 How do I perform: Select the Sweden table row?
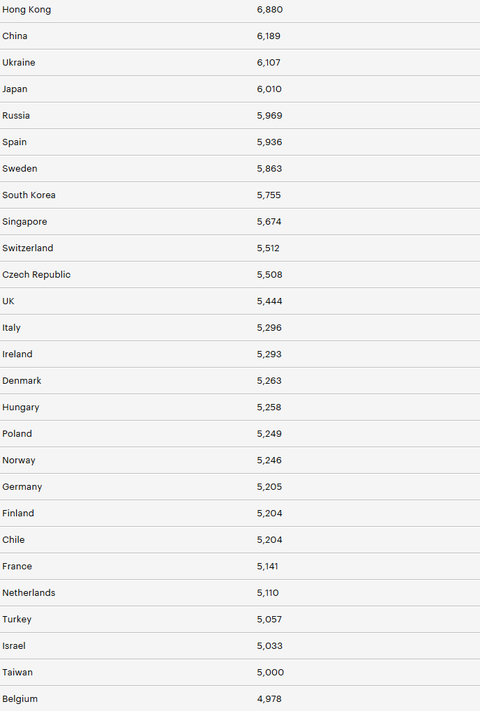click(x=240, y=169)
